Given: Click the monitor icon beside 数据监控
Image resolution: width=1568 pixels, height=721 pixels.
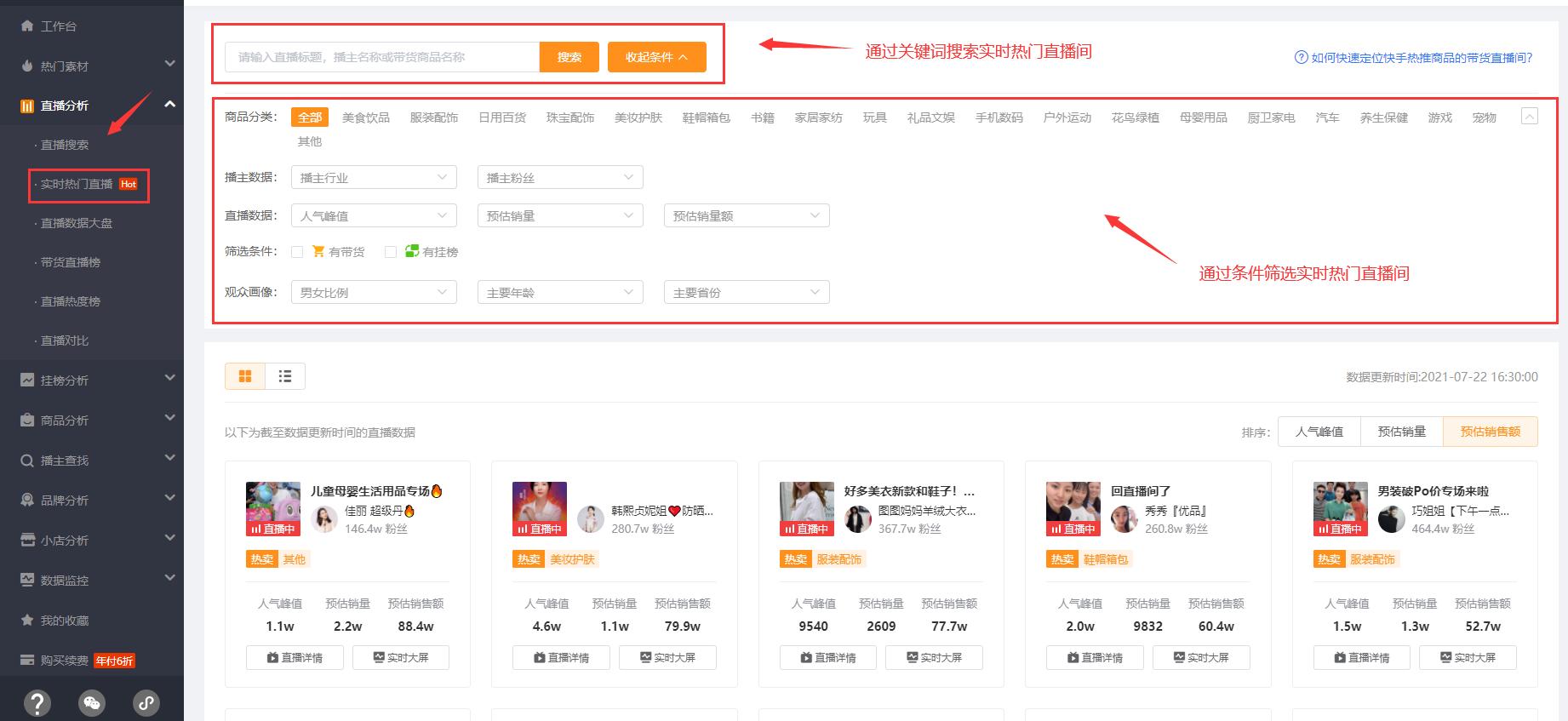Looking at the screenshot, I should [27, 580].
